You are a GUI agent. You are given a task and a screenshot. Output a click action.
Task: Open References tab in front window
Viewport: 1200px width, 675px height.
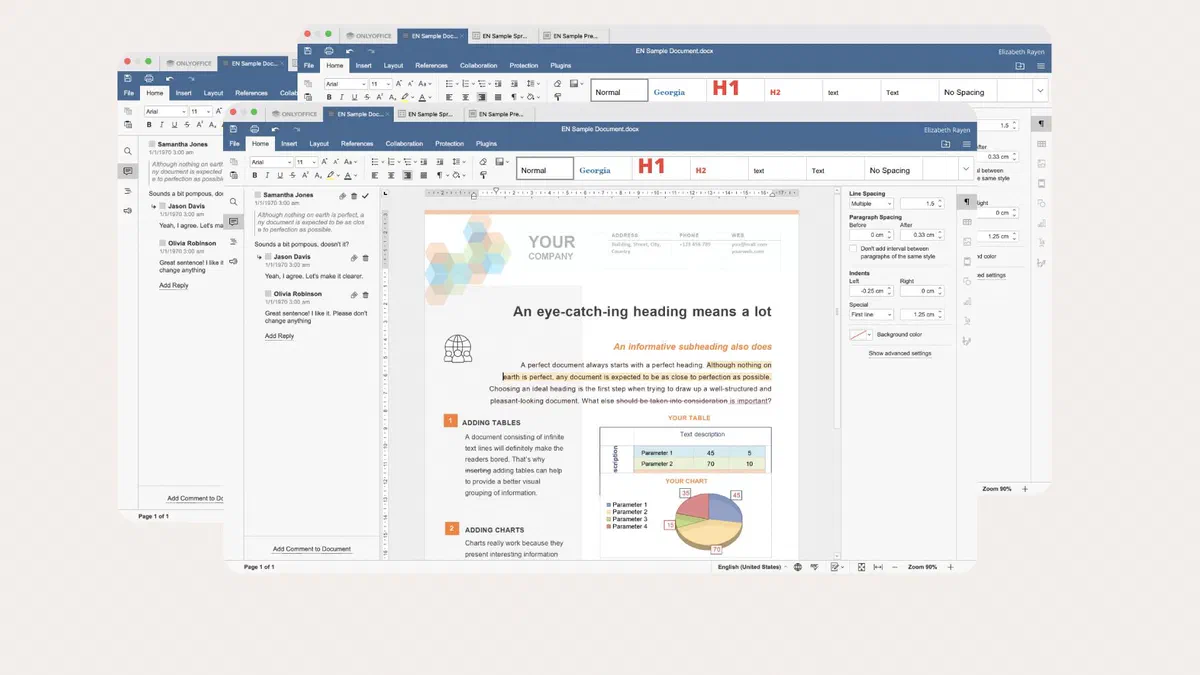point(357,143)
